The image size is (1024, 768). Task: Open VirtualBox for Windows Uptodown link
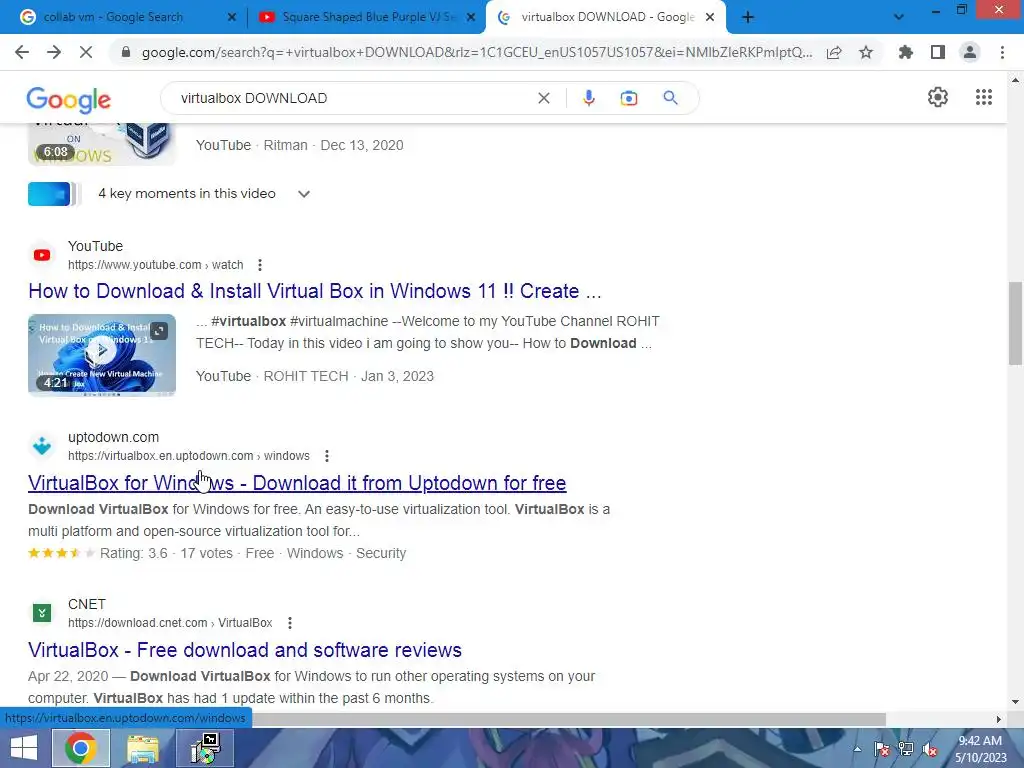coord(297,483)
